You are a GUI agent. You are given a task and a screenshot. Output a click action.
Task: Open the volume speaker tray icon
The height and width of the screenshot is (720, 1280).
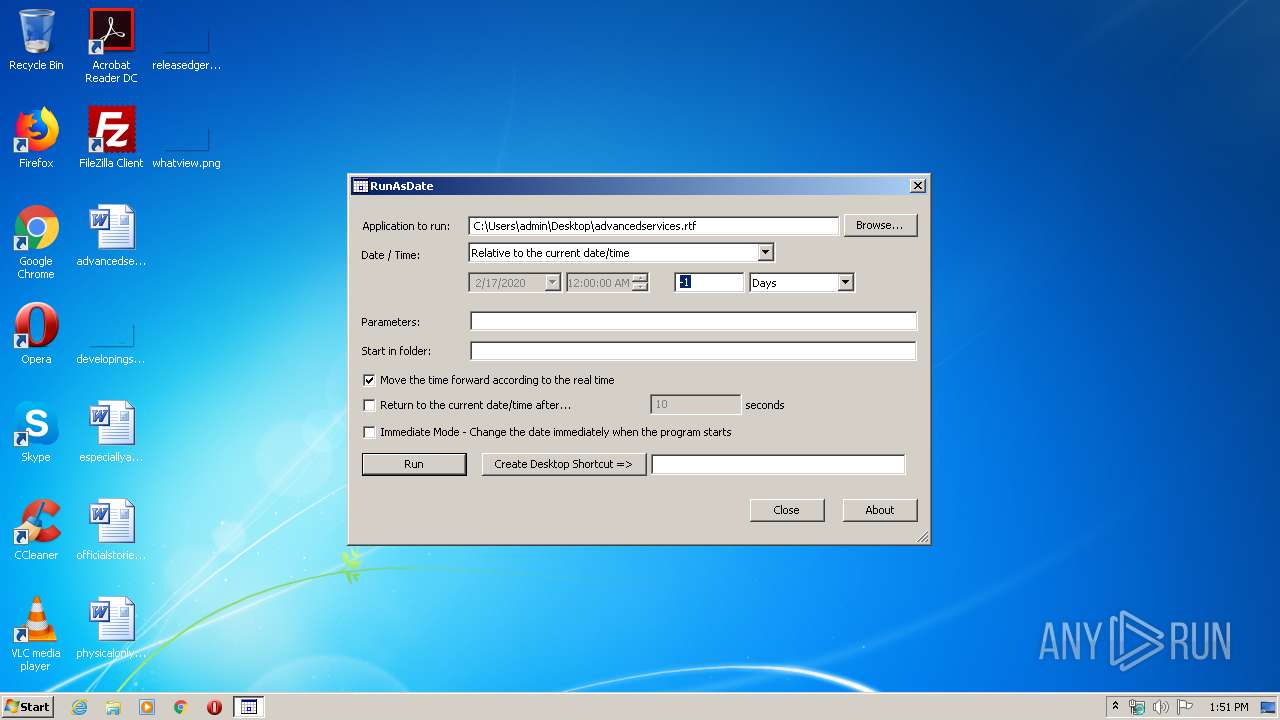click(1160, 707)
